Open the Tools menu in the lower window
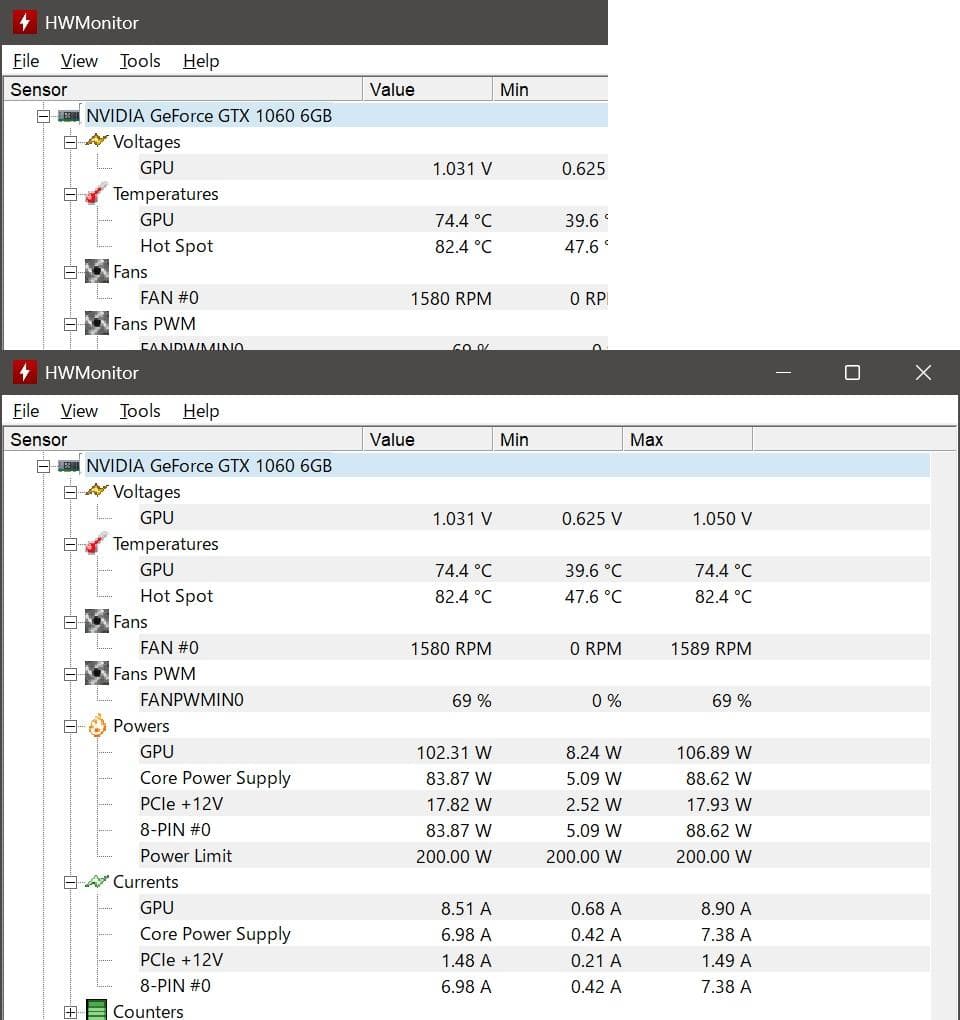This screenshot has width=960, height=1020. pyautogui.click(x=140, y=411)
